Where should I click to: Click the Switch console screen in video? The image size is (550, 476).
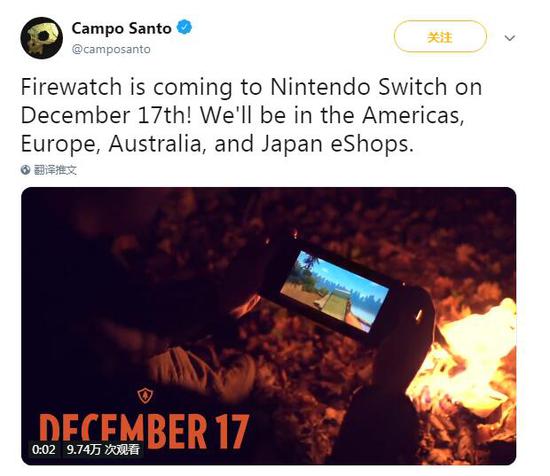[x=335, y=291]
